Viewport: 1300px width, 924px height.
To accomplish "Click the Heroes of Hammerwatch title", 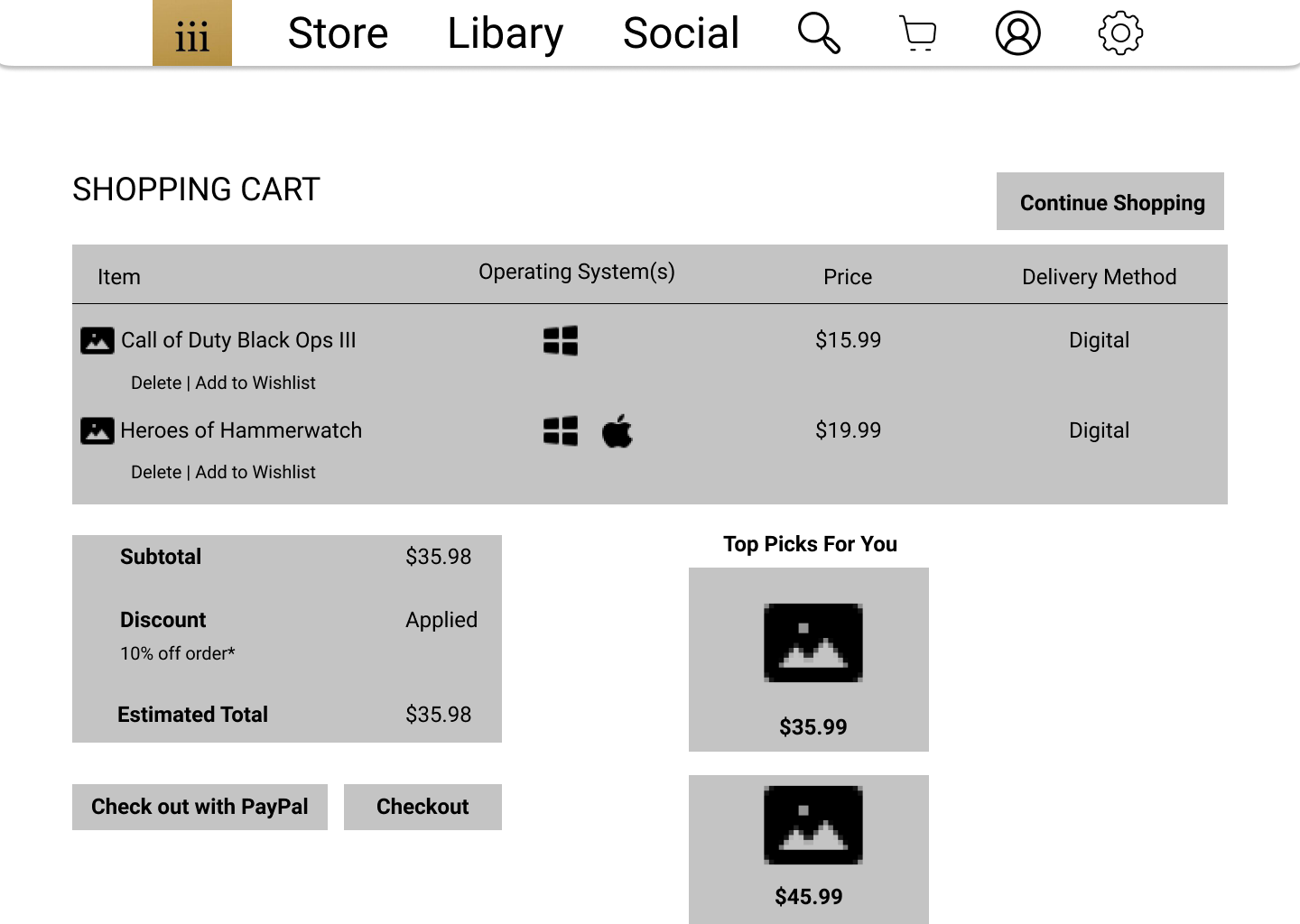I will coord(241,430).
